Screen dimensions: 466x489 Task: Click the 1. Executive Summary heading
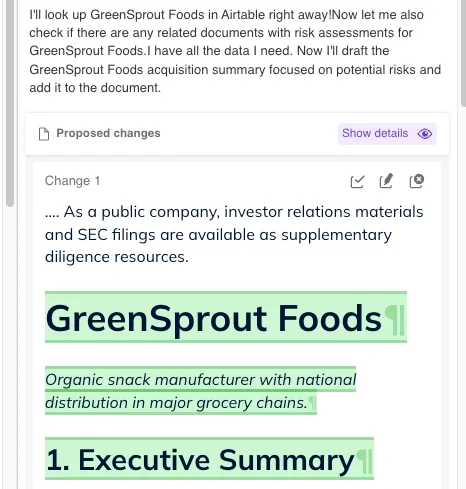point(200,460)
